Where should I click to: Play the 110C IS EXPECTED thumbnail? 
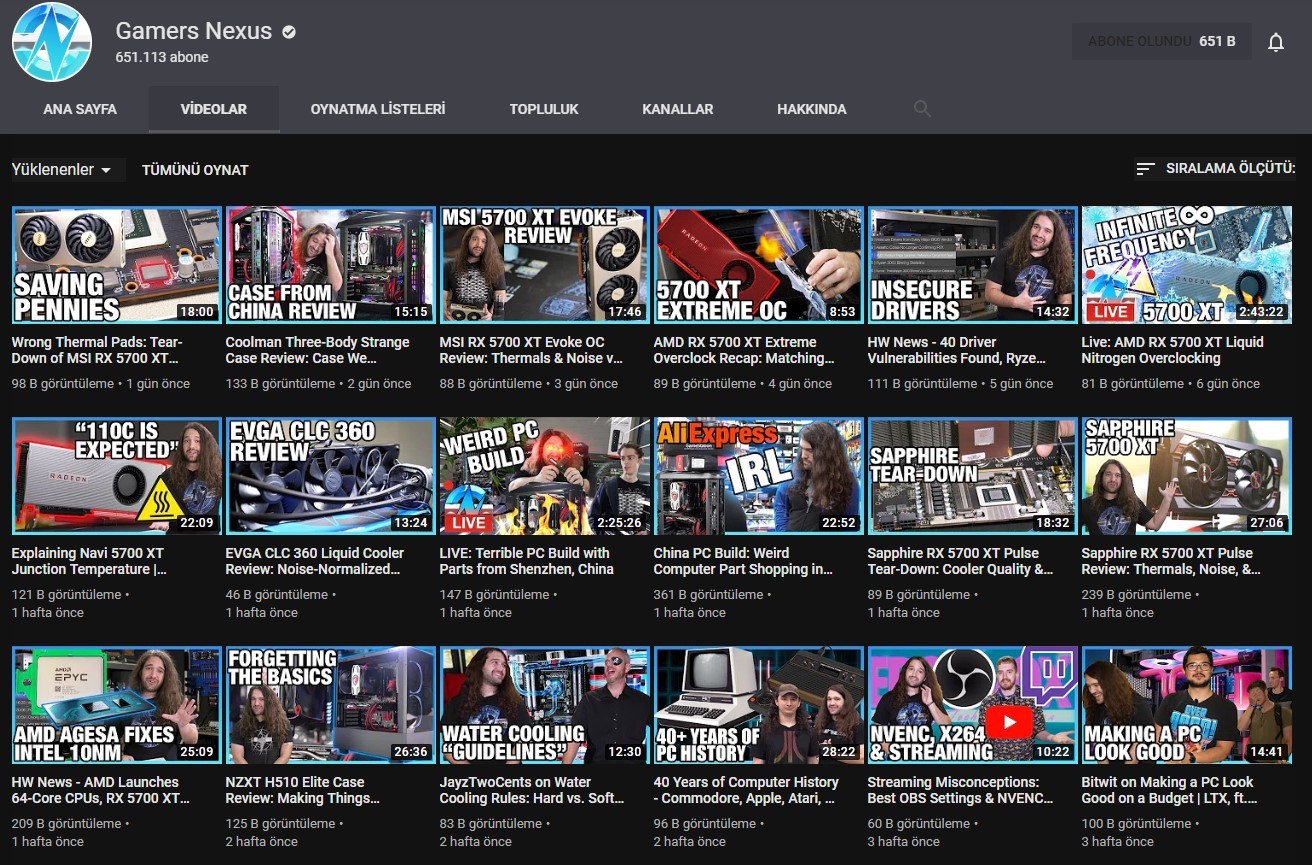pos(116,476)
